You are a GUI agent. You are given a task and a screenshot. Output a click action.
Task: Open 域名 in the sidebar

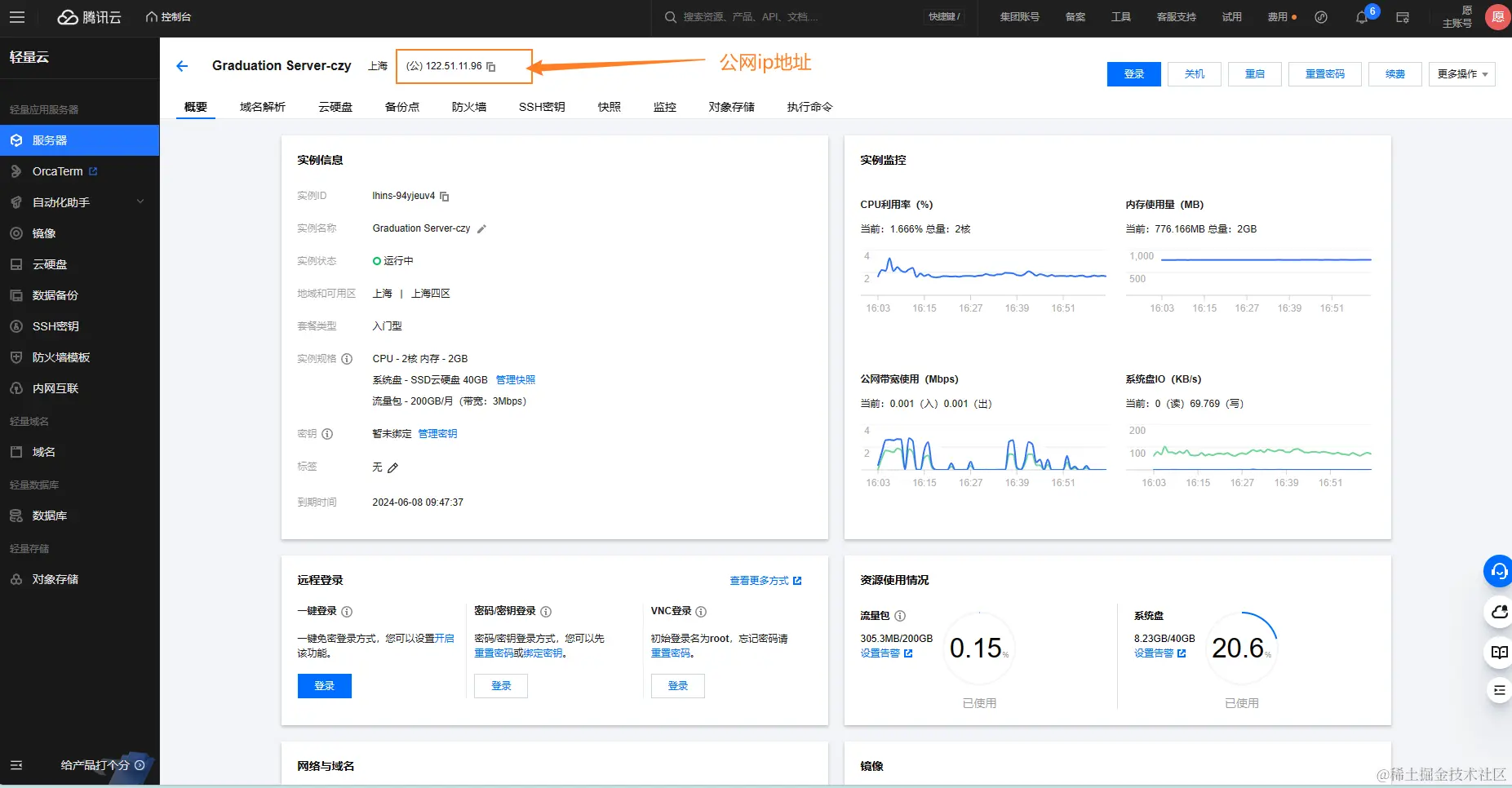click(80, 452)
